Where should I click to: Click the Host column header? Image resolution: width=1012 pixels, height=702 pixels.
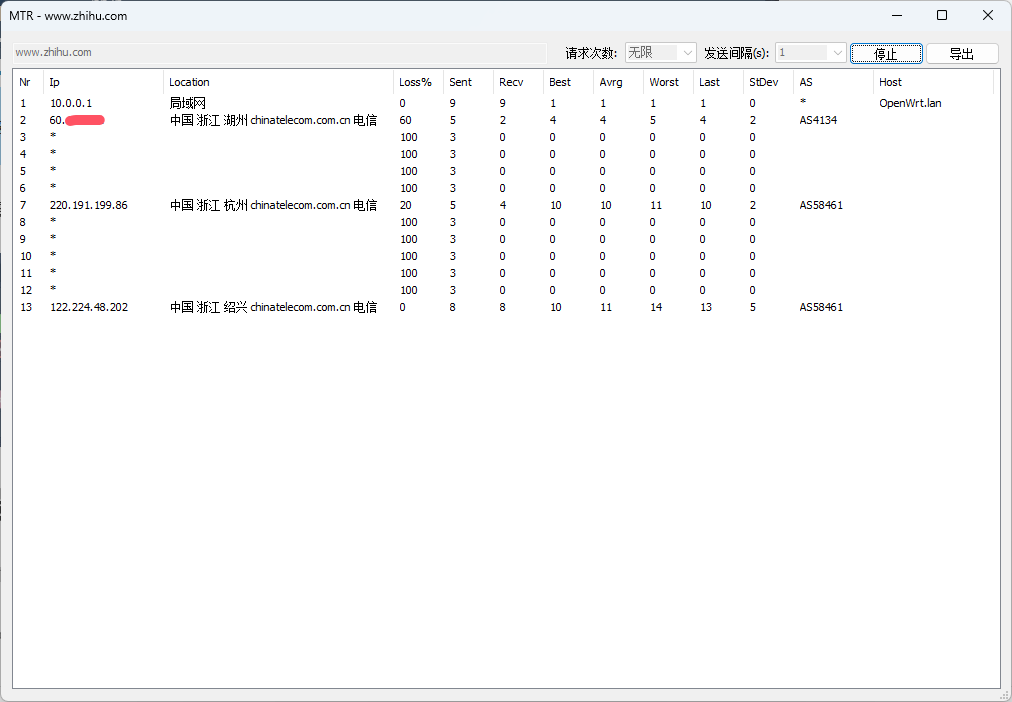click(930, 82)
